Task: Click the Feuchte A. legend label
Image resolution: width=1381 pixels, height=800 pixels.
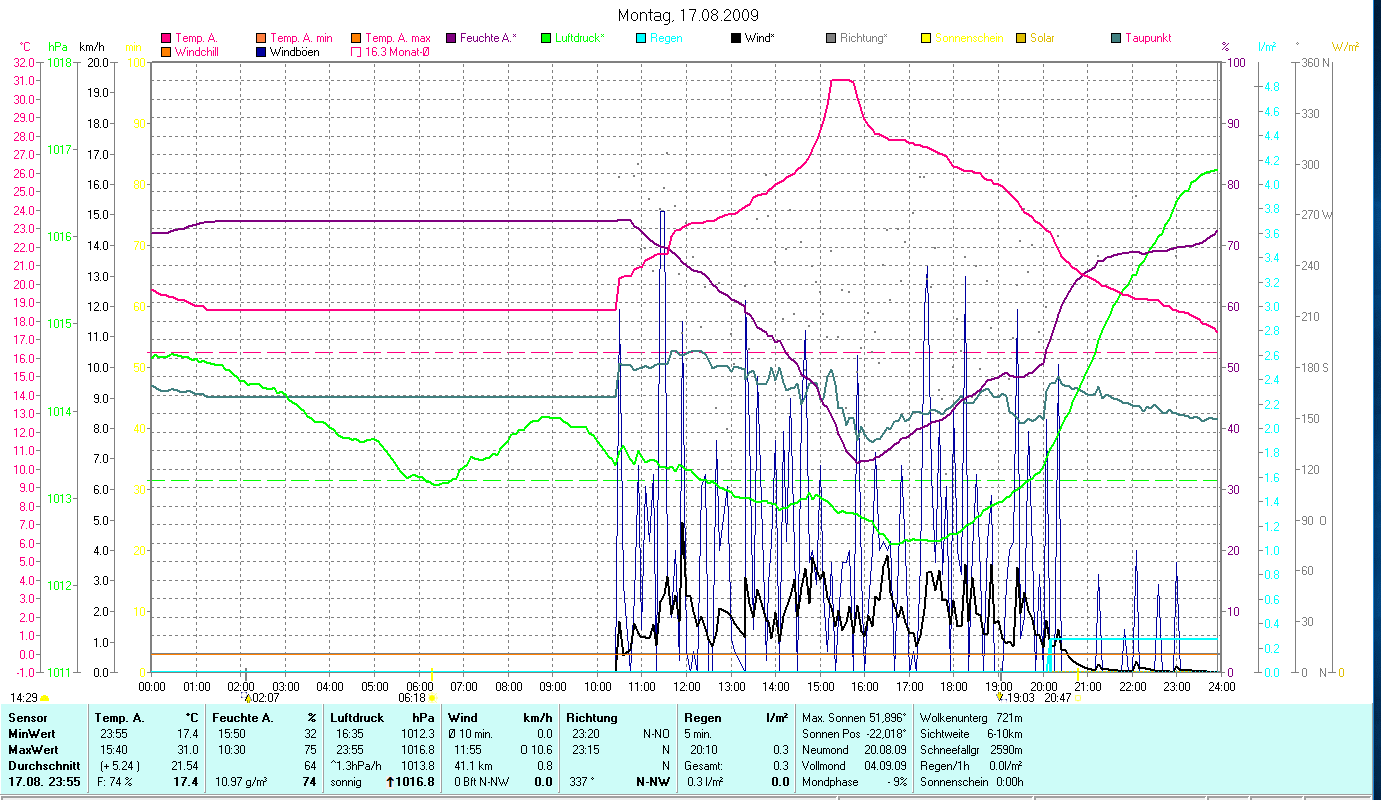Action: [487, 38]
